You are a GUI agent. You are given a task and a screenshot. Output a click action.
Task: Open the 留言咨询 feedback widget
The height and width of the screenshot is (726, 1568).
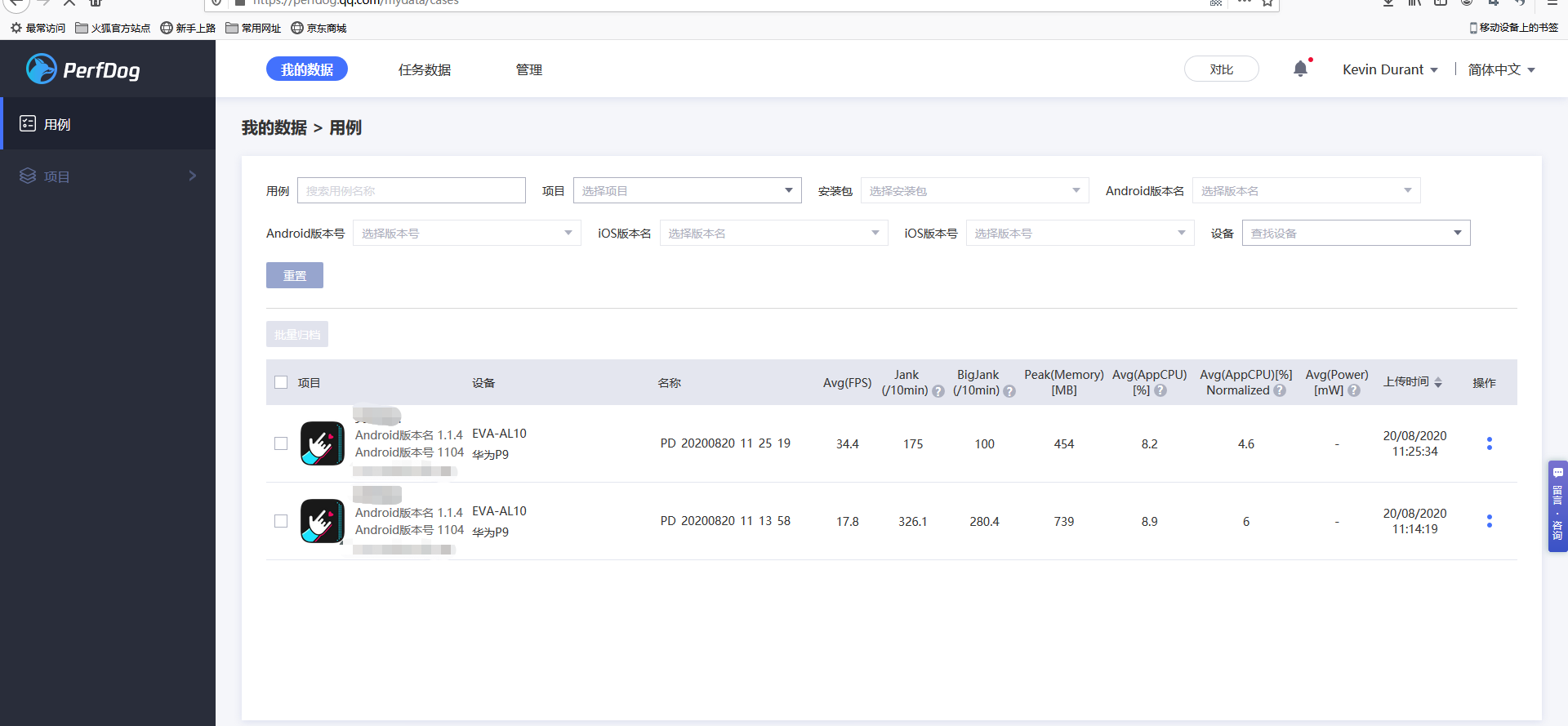pos(1557,506)
